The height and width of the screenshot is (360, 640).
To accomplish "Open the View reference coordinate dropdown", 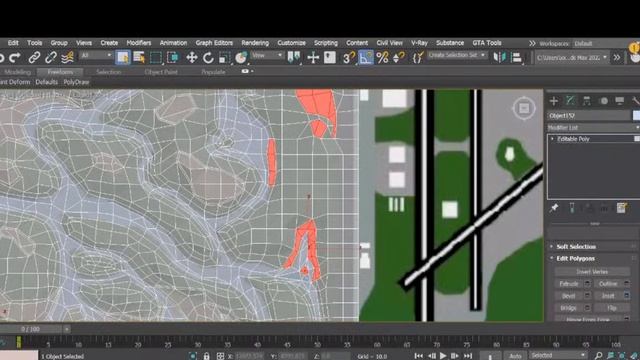I will coord(267,55).
